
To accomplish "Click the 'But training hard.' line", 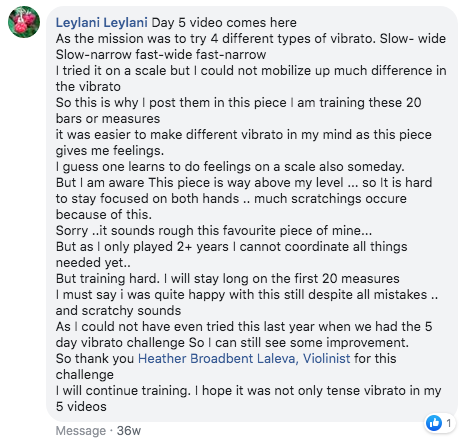I will click(x=227, y=279).
